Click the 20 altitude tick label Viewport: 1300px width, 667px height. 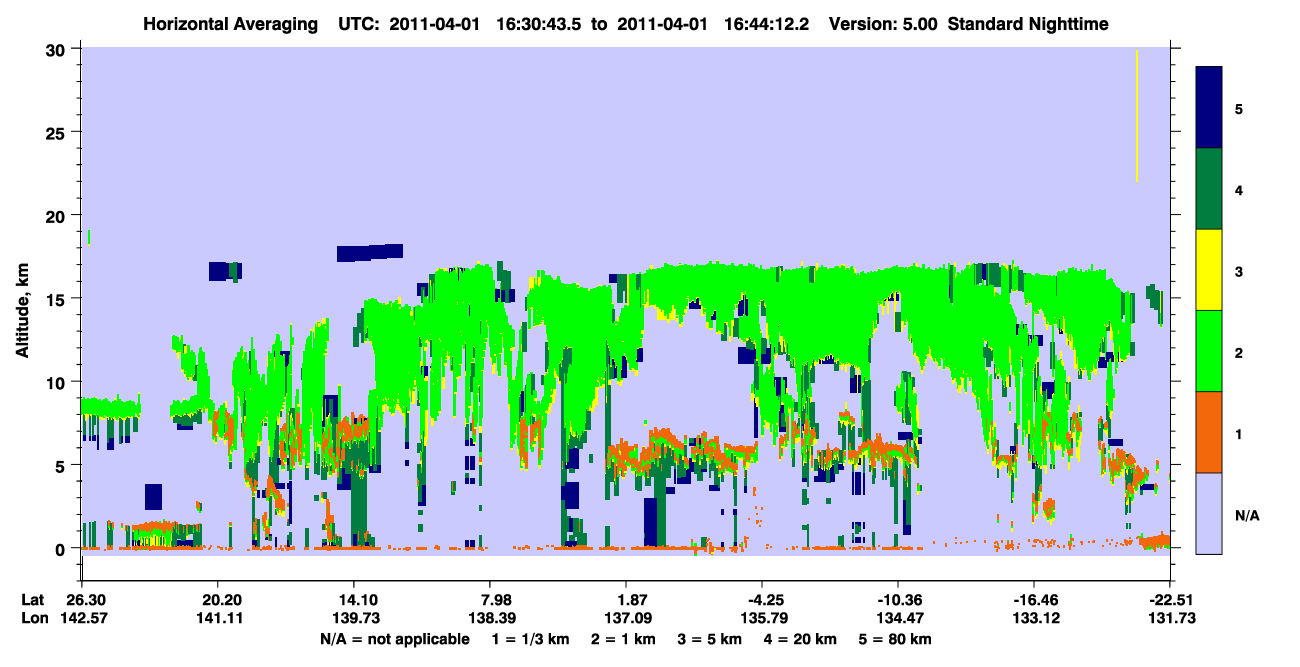(x=57, y=215)
